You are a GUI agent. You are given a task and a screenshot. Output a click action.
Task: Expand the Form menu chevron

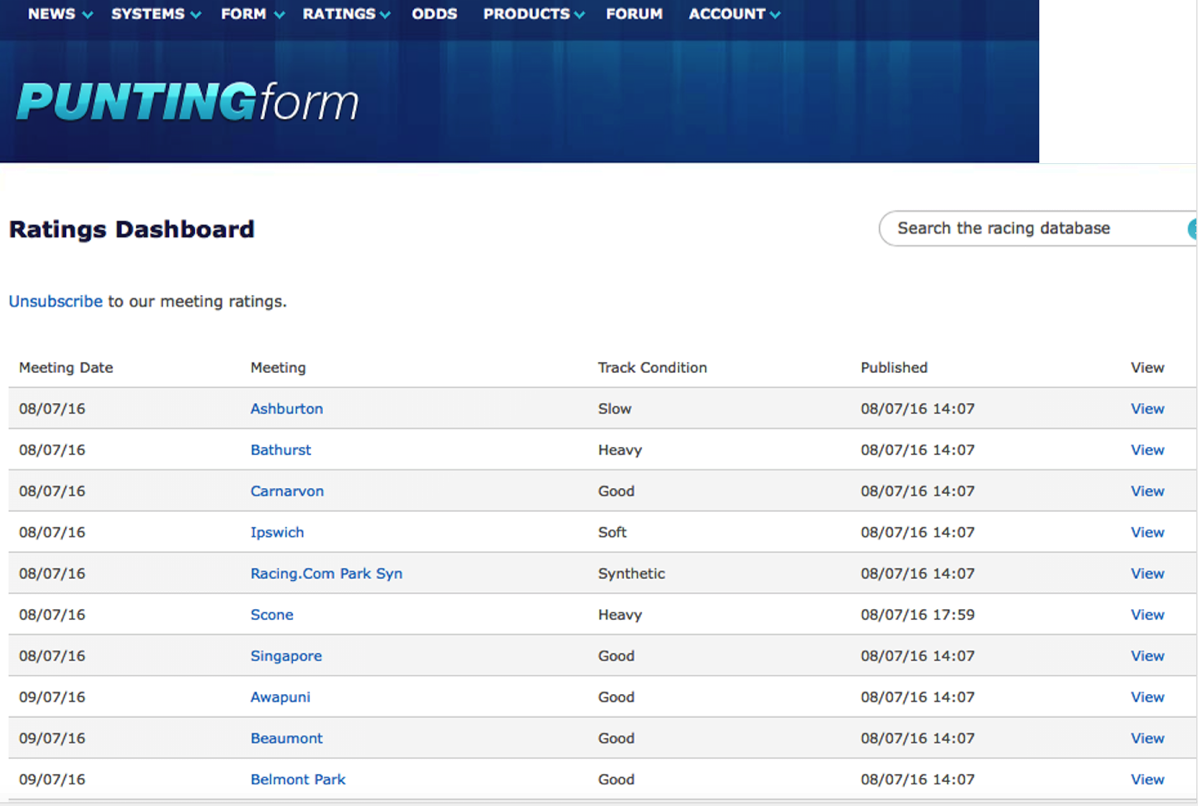click(279, 15)
